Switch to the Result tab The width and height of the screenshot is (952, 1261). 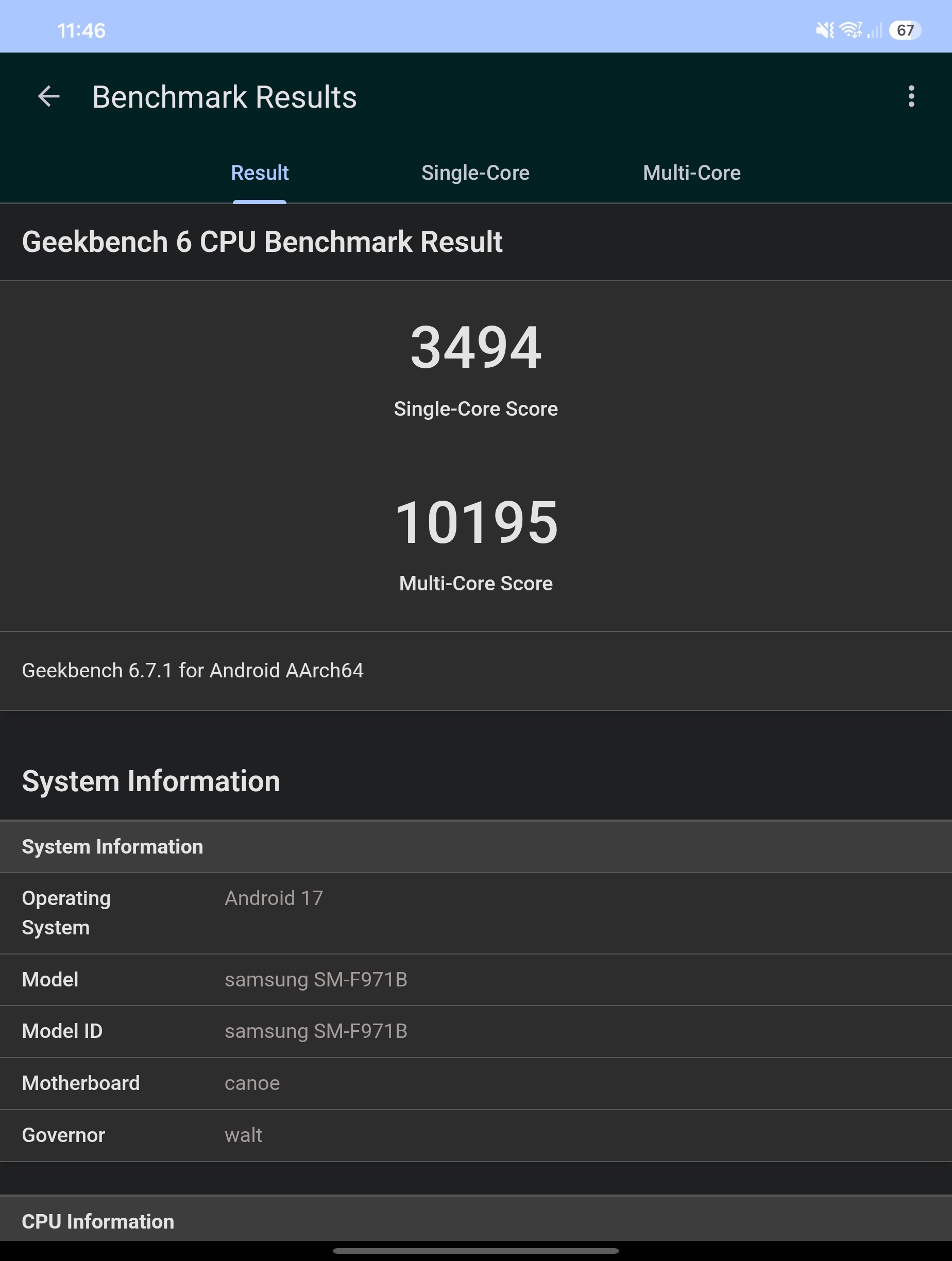260,173
